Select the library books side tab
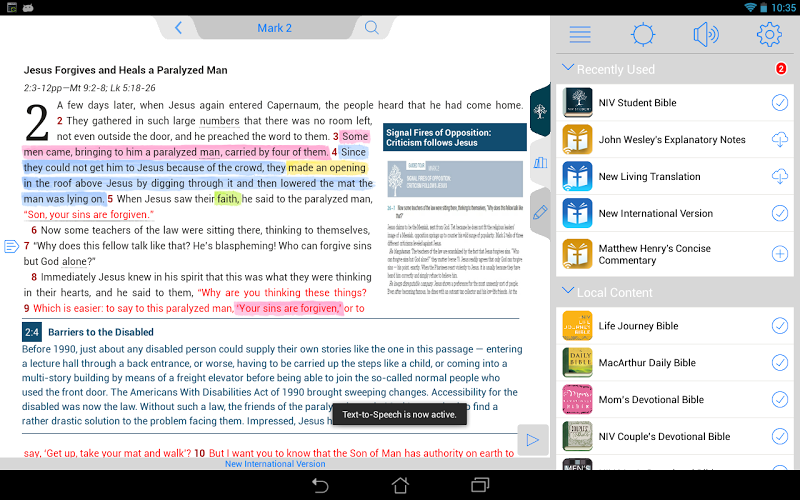Viewport: 800px width, 500px height. point(540,163)
